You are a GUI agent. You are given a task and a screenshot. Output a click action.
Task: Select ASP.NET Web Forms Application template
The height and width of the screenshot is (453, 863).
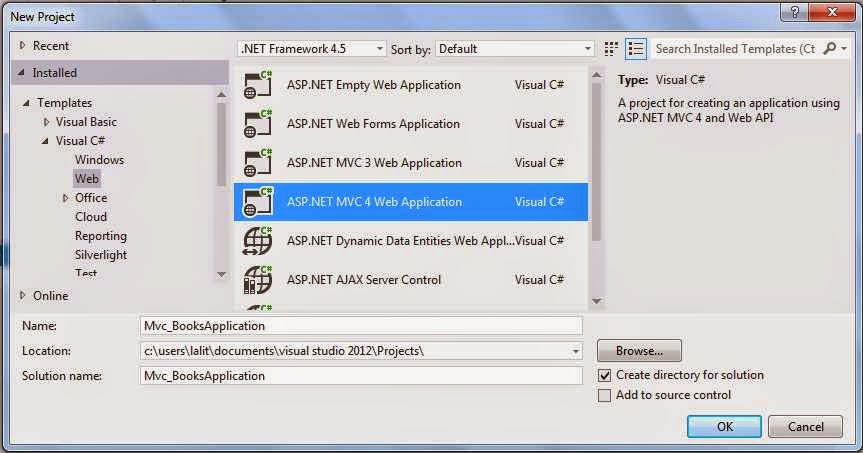tap(411, 124)
